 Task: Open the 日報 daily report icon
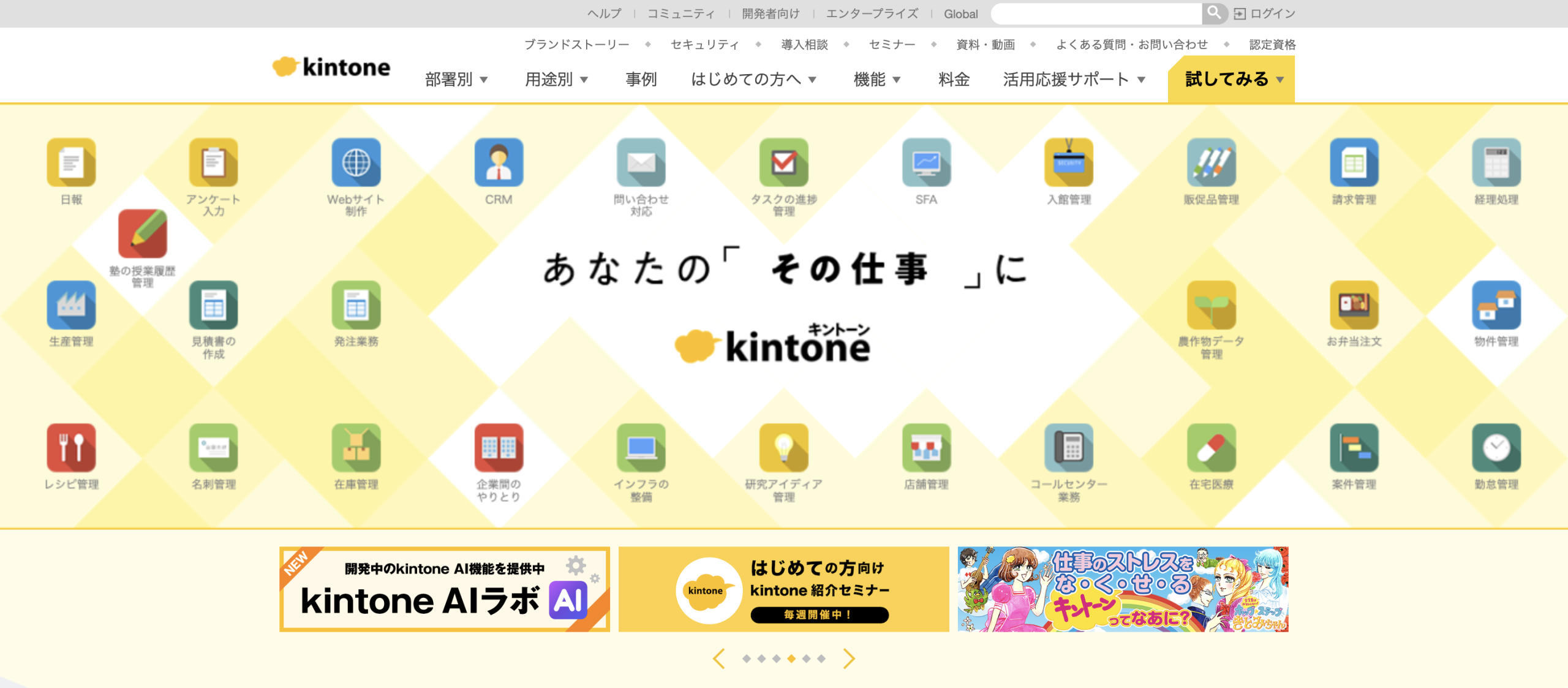(x=71, y=162)
